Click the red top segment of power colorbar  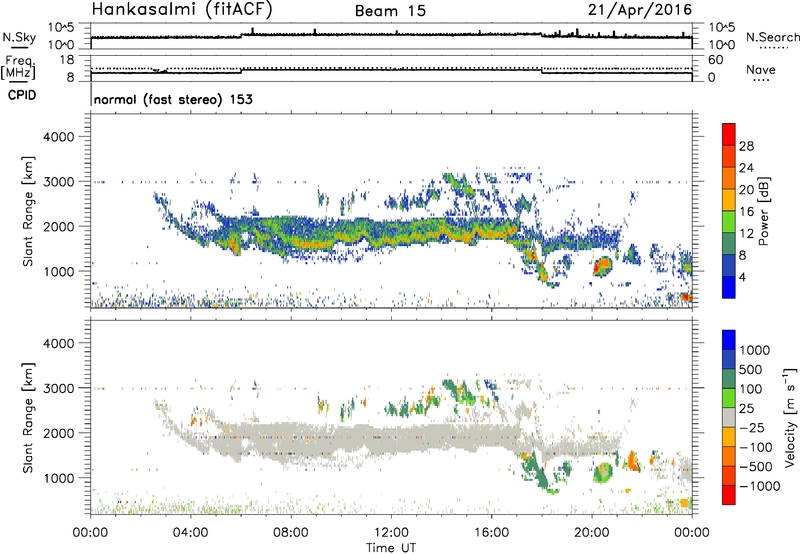coord(729,134)
